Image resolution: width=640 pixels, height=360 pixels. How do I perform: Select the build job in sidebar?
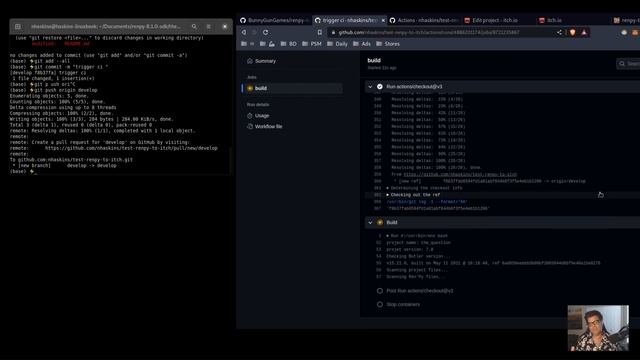292,88
